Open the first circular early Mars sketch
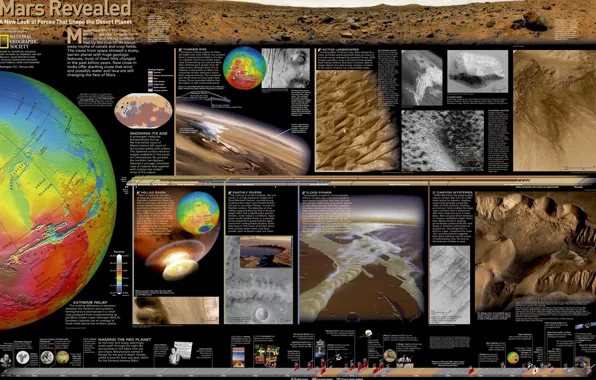 [22, 358]
